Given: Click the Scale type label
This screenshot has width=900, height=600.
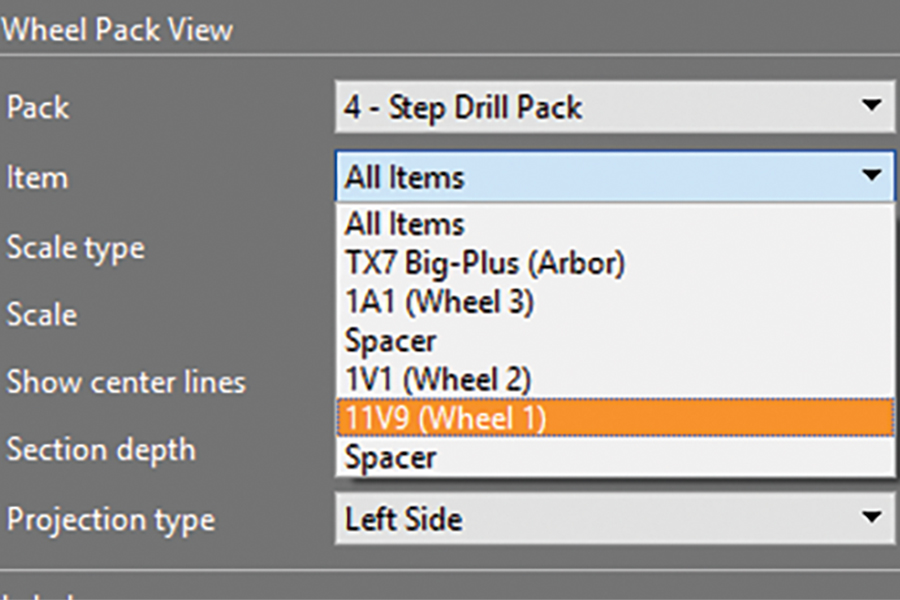Looking at the screenshot, I should click(76, 247).
